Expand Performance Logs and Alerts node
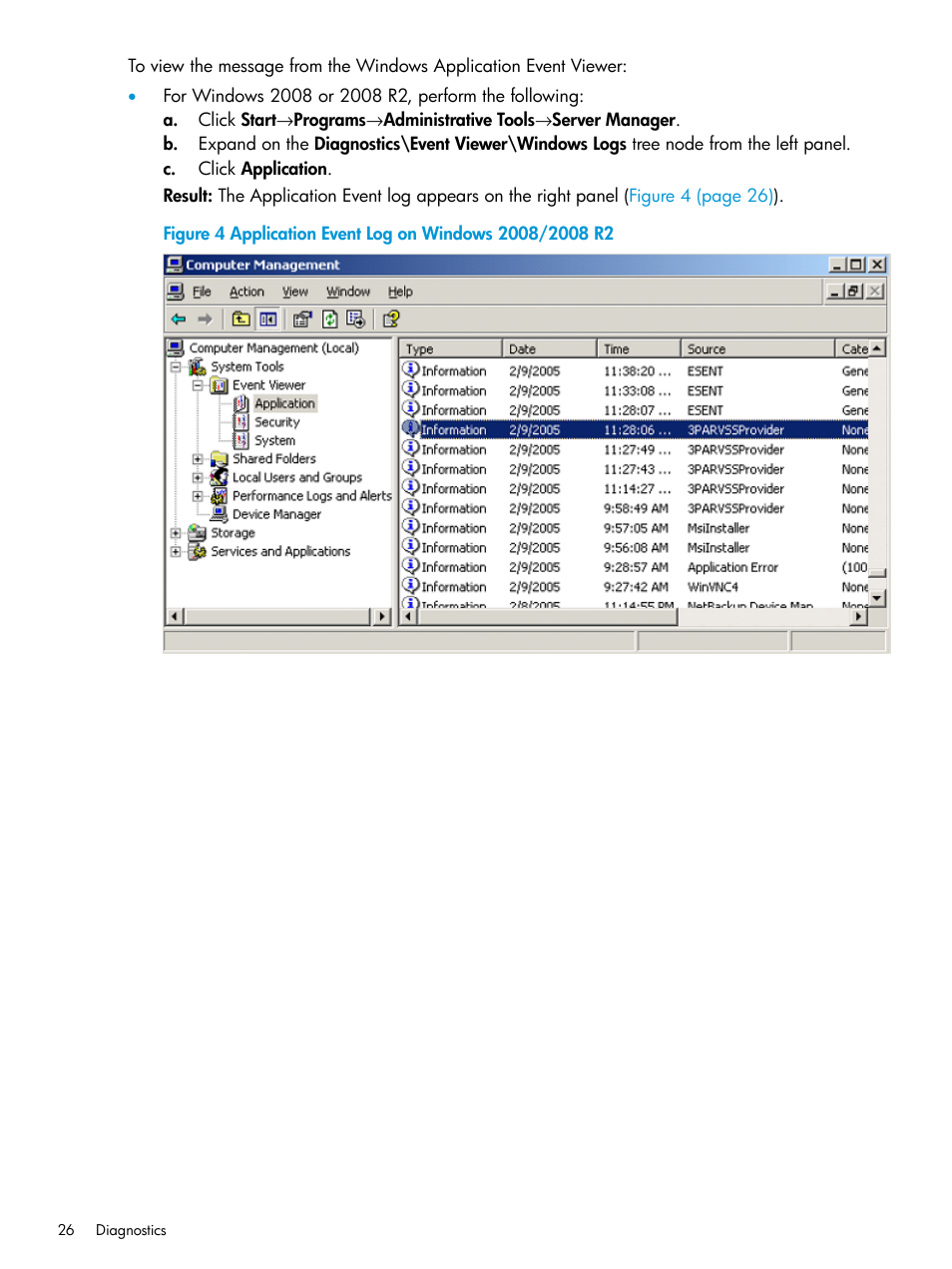The image size is (952, 1269). click(198, 496)
